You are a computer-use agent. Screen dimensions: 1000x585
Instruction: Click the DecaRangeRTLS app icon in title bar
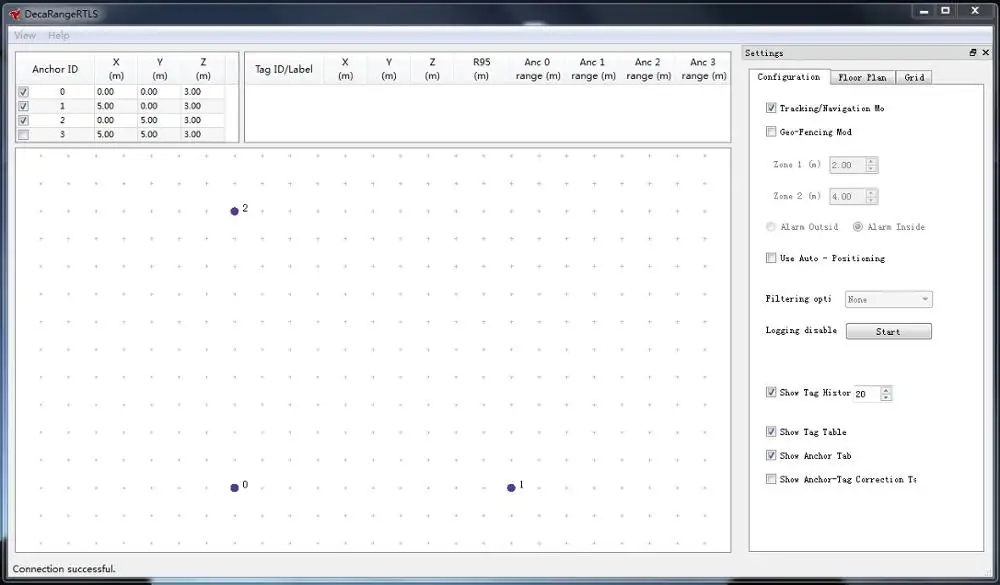[x=15, y=13]
